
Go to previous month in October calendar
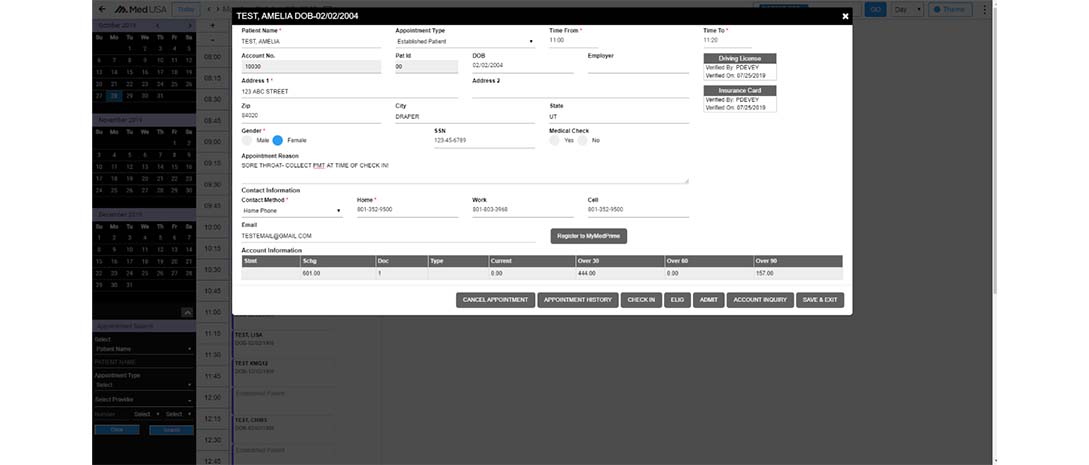point(157,26)
